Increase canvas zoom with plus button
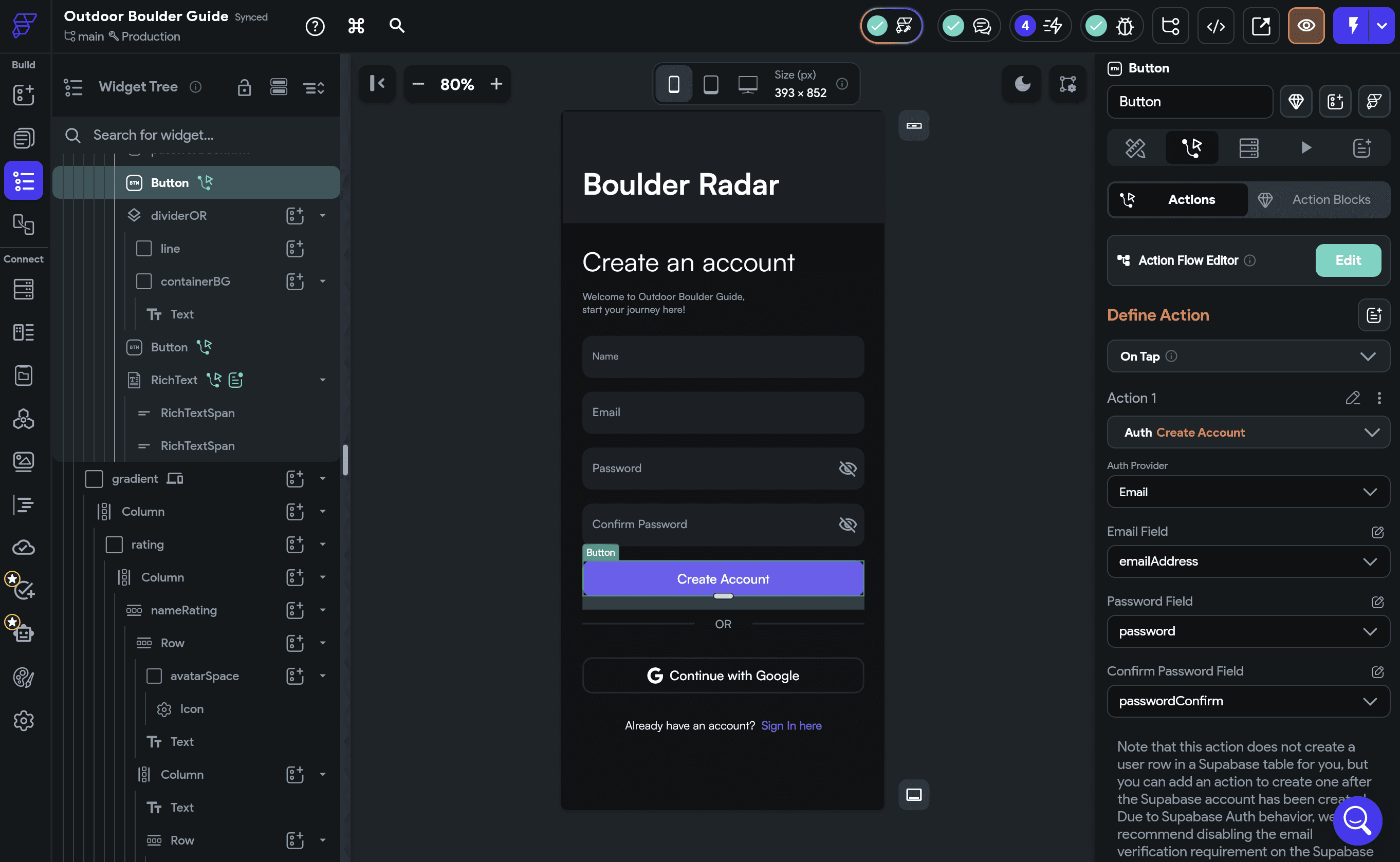This screenshot has width=1400, height=862. (x=496, y=84)
